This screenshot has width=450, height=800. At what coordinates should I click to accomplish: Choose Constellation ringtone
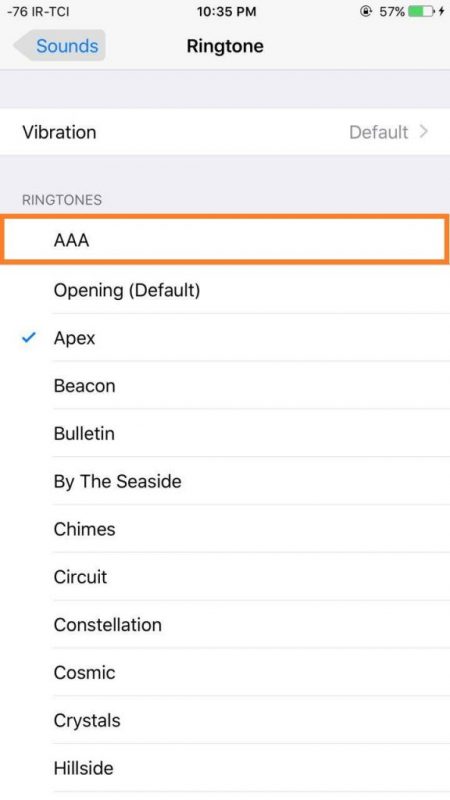coord(225,624)
